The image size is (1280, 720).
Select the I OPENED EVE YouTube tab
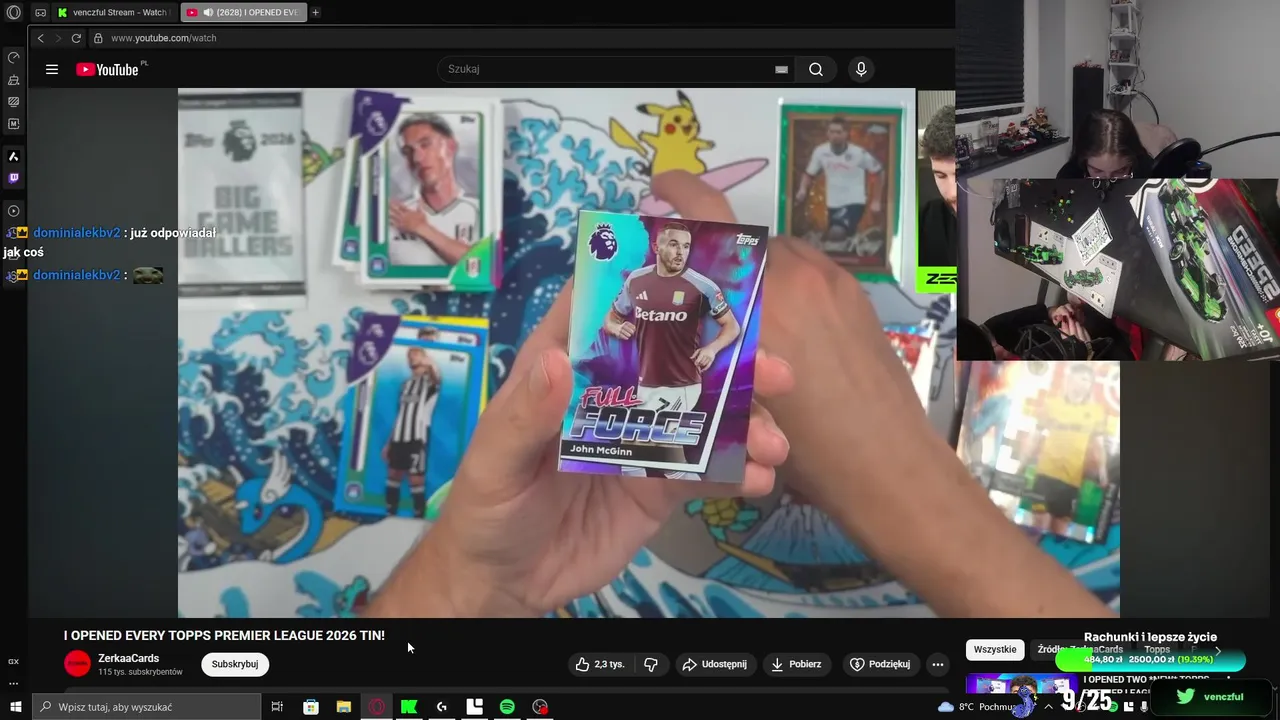pyautogui.click(x=243, y=13)
